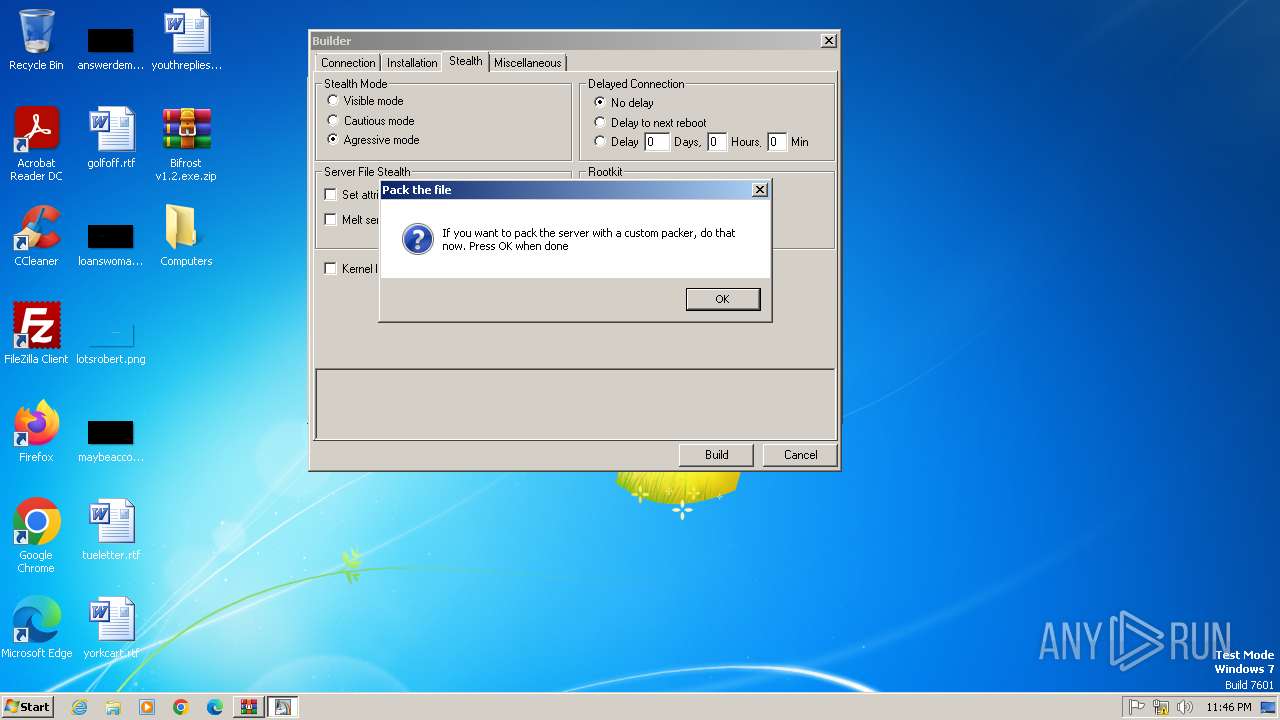Select the Computers folder icon
The height and width of the screenshot is (720, 1280).
186,236
